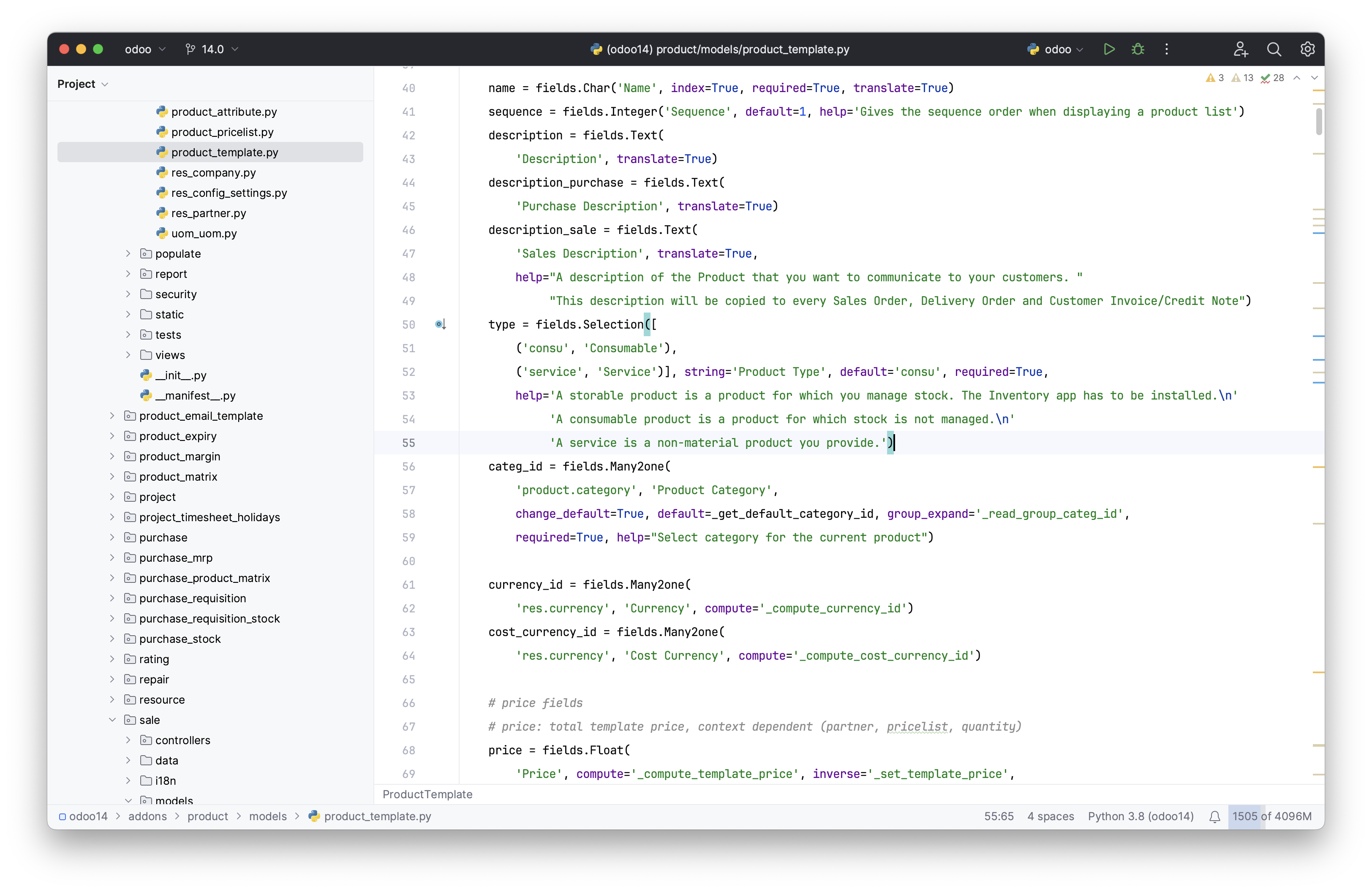Open the IDE Settings gear

(x=1307, y=49)
